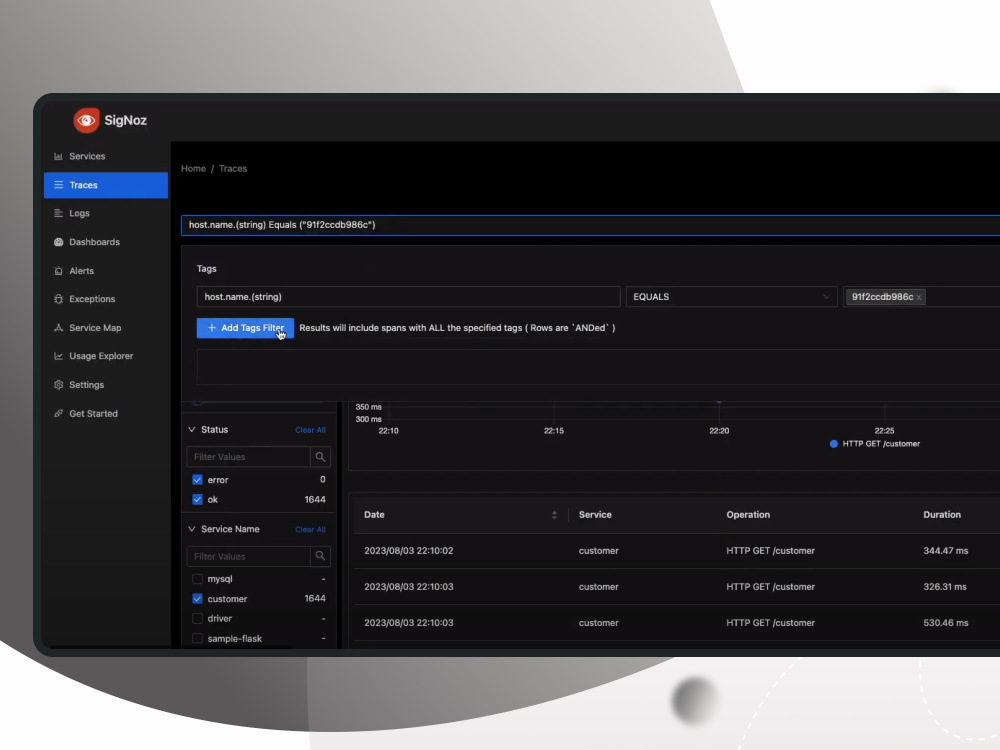The image size is (1000, 750).
Task: Check the driver service checkbox
Action: click(197, 619)
